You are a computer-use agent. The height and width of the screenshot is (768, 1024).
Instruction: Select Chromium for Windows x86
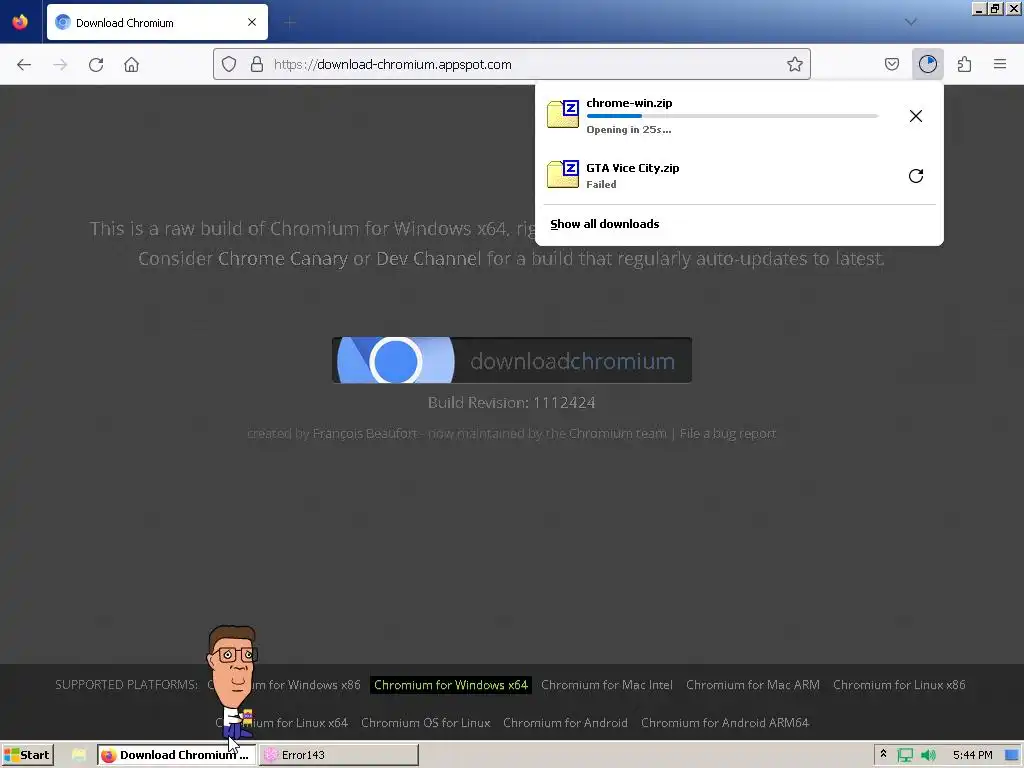coord(284,685)
